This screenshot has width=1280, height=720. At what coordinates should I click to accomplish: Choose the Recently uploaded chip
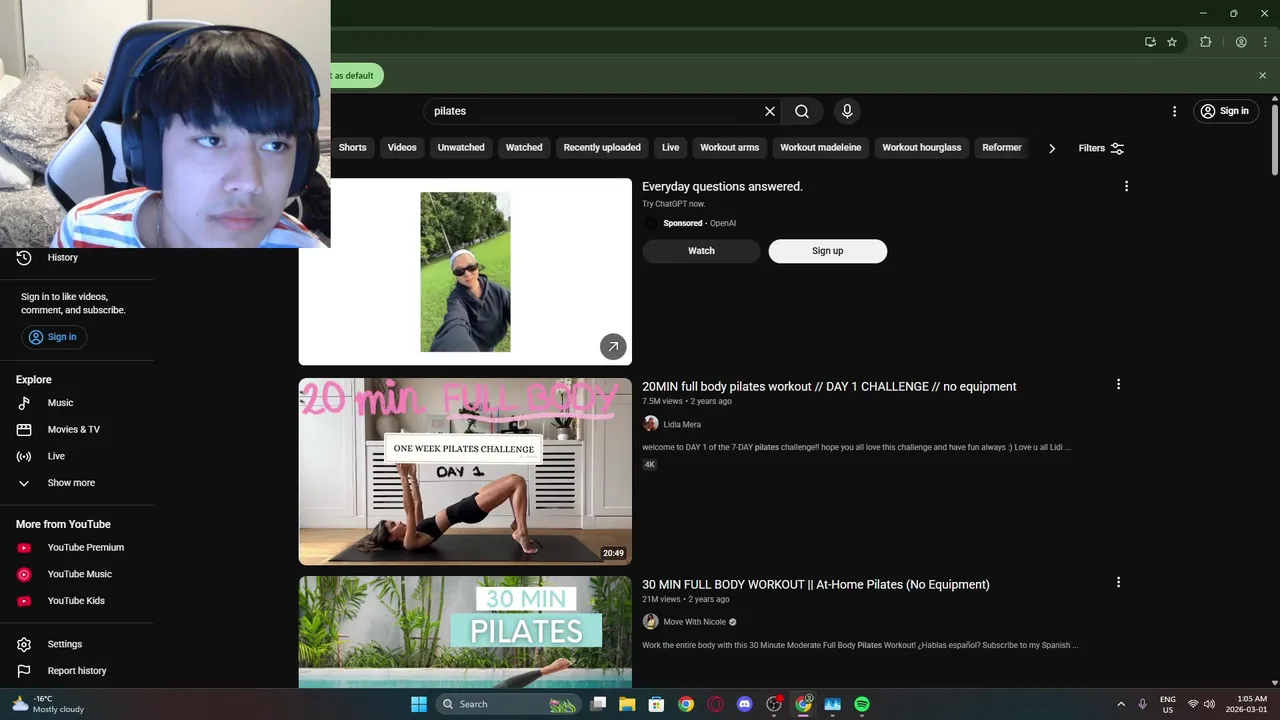(x=602, y=147)
